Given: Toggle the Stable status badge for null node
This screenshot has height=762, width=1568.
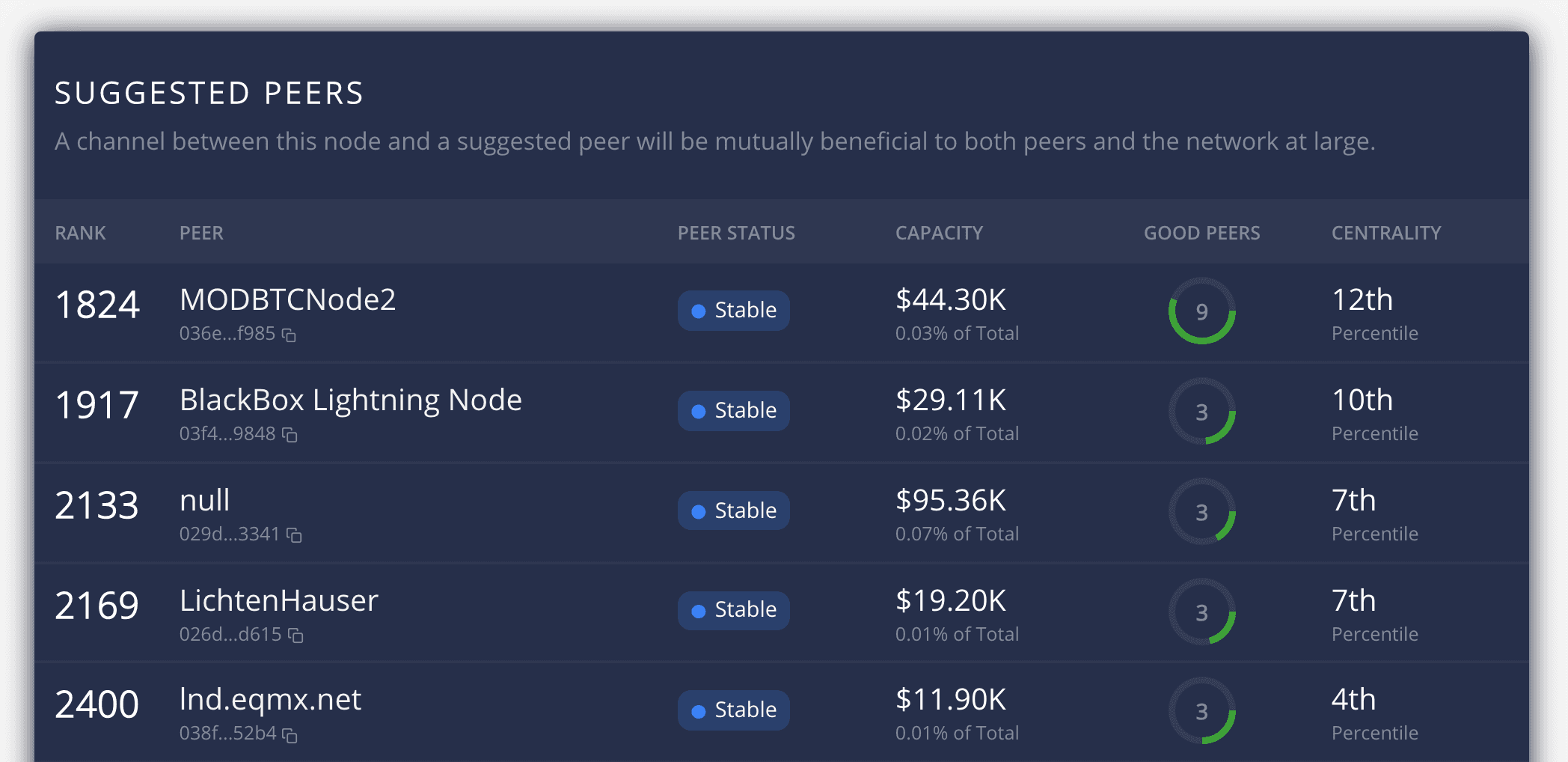Looking at the screenshot, I should point(733,510).
